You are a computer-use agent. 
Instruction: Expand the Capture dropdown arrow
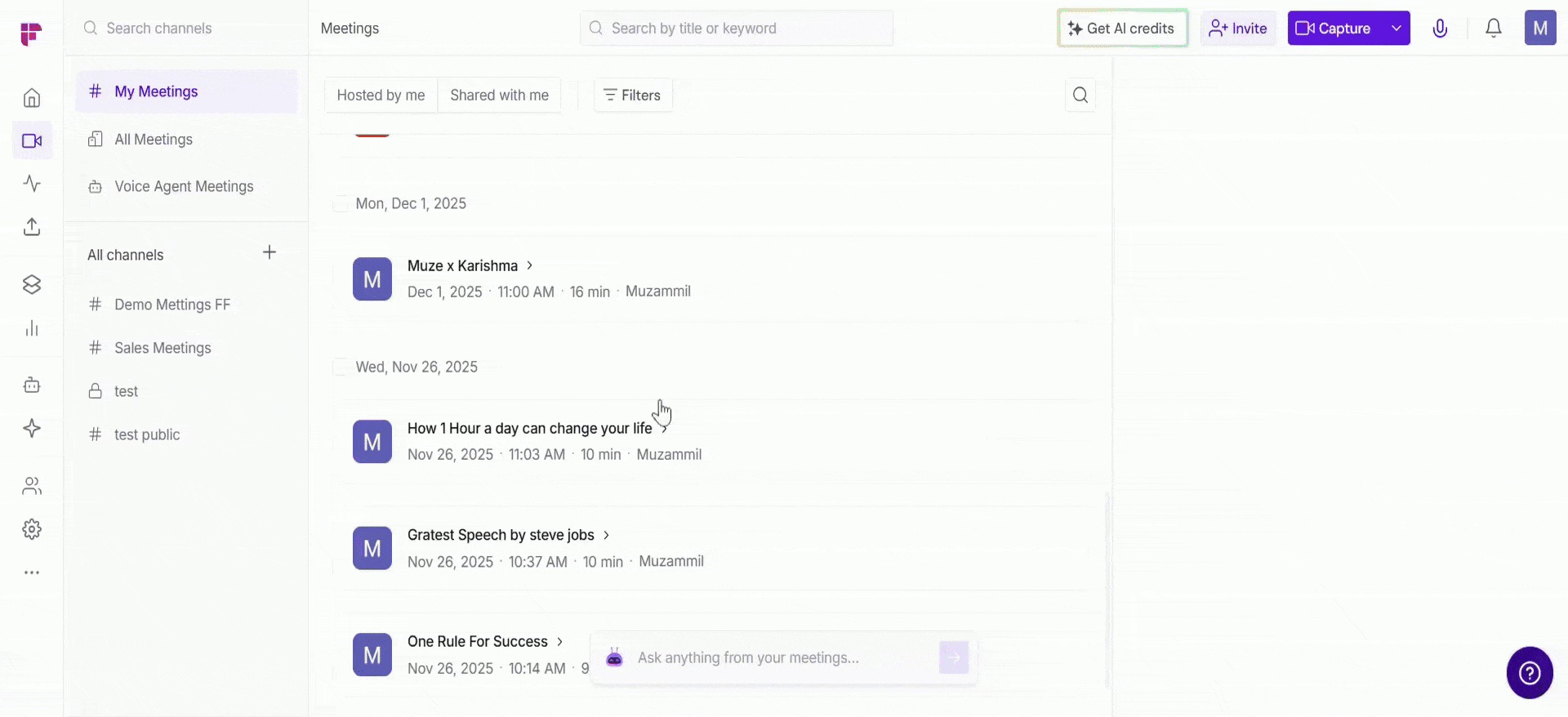pyautogui.click(x=1396, y=29)
